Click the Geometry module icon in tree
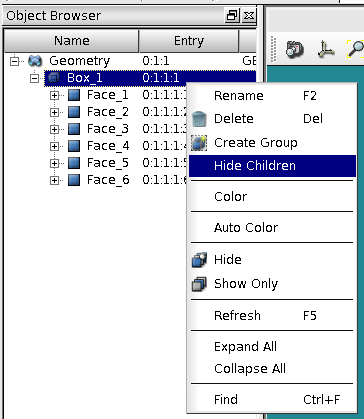The width and height of the screenshot is (364, 419). pos(35,61)
